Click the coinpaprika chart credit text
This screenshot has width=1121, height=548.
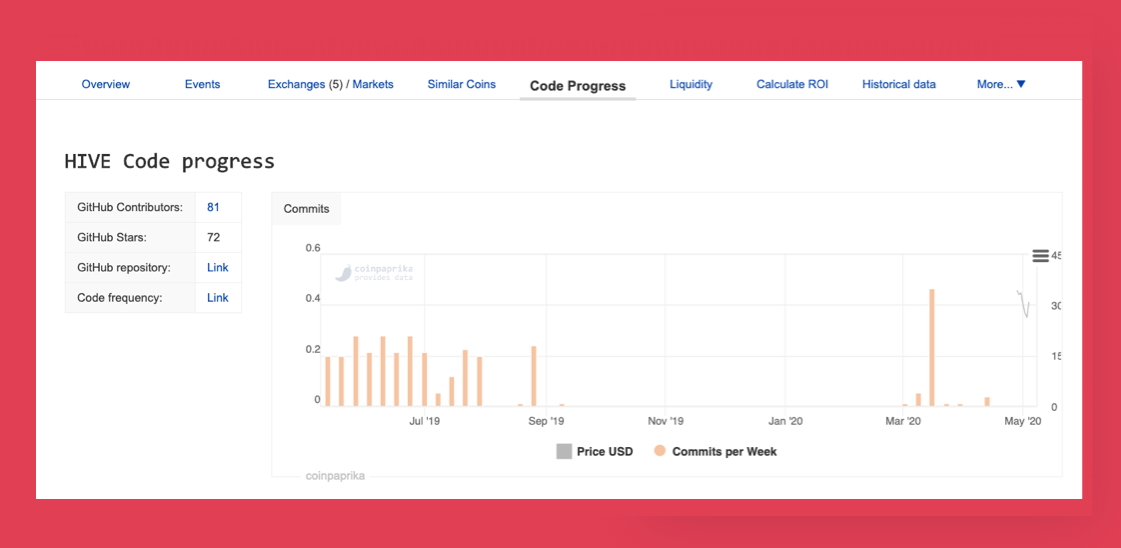coord(335,475)
